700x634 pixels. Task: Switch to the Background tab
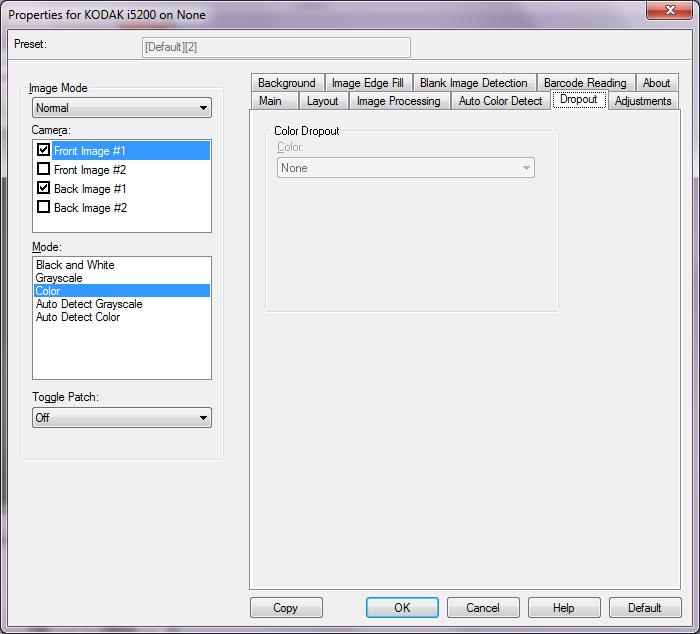coord(287,83)
